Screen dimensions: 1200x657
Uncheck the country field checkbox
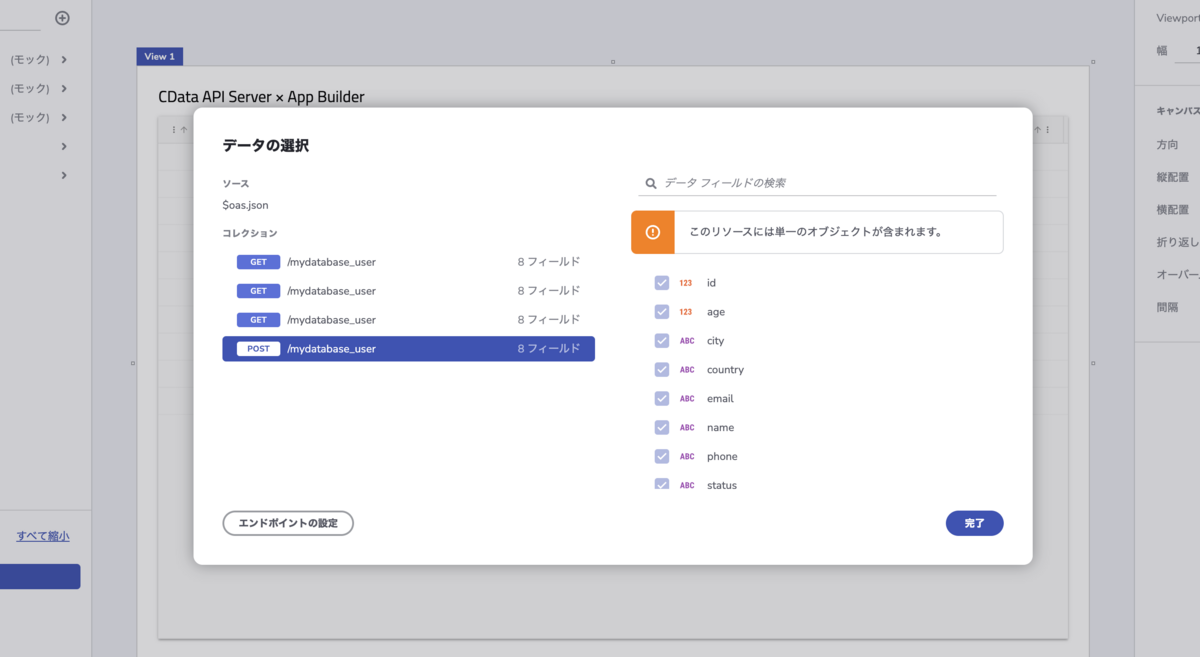coord(662,370)
